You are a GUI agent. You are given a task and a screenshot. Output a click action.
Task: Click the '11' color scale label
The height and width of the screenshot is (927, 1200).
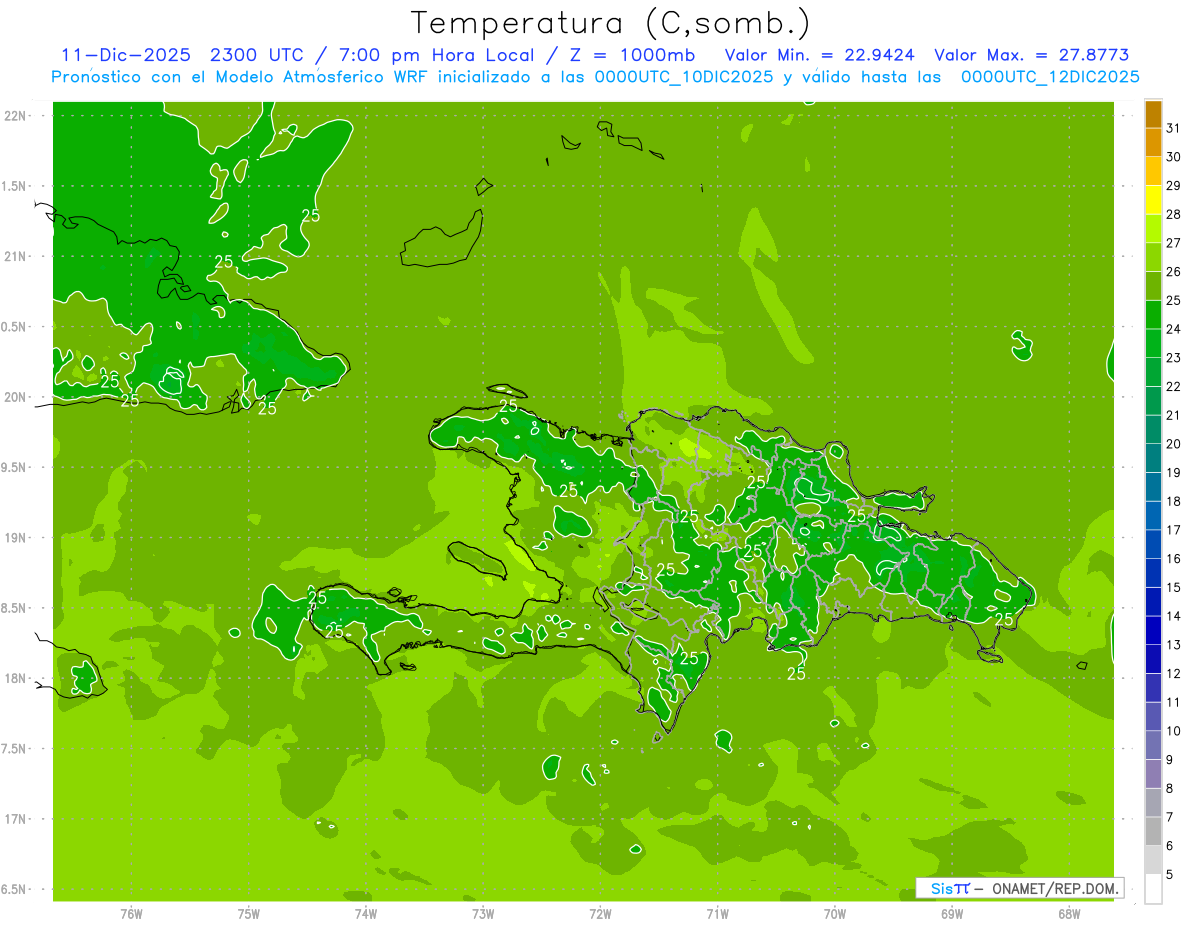[x=1174, y=702]
